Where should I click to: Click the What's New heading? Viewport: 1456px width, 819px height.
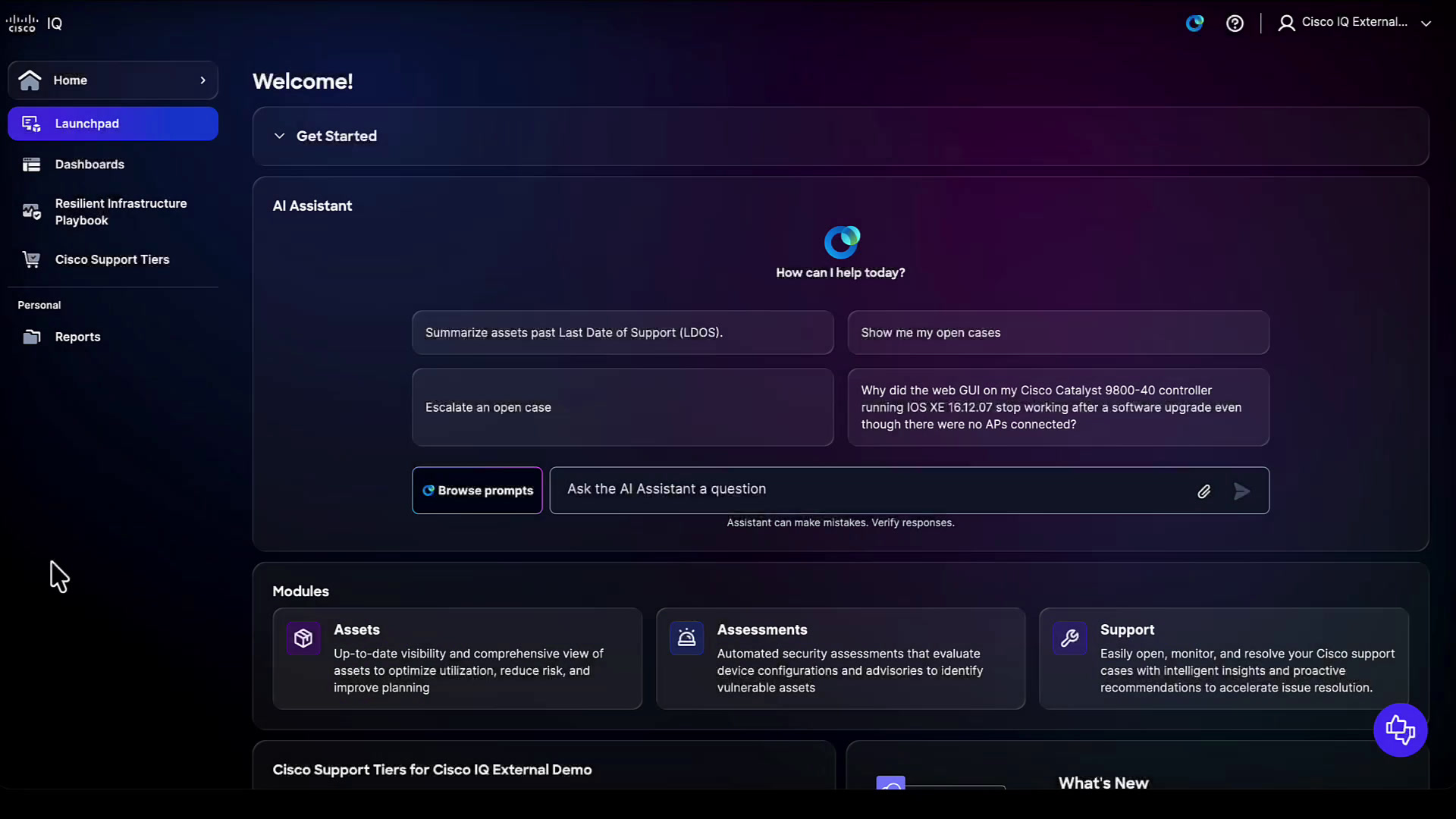tap(1103, 783)
